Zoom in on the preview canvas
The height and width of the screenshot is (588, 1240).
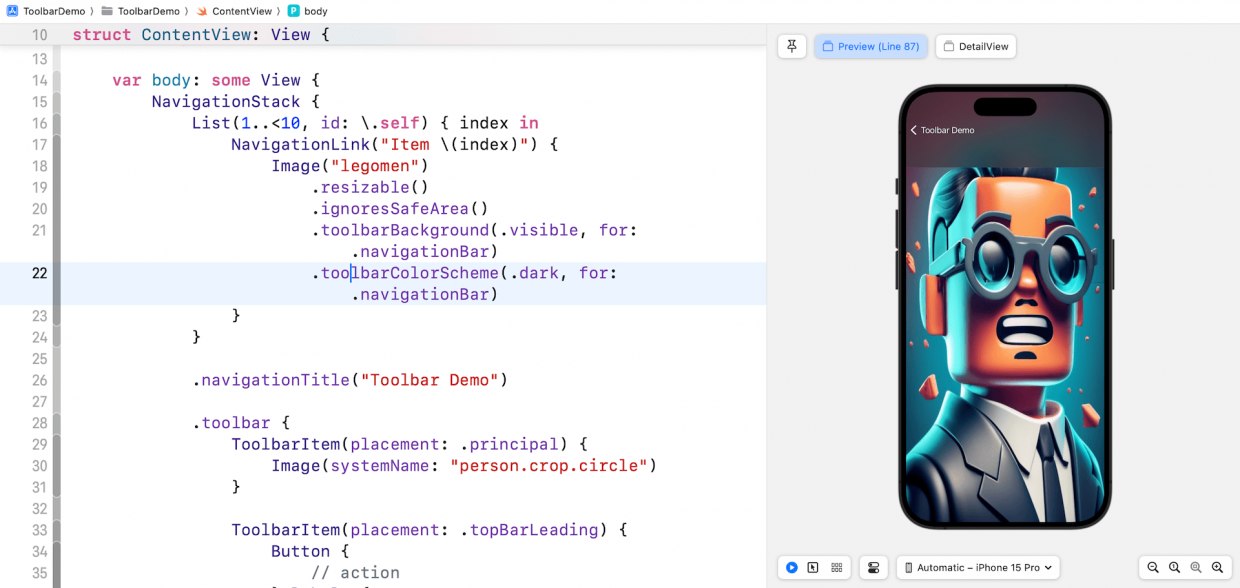pos(1218,567)
